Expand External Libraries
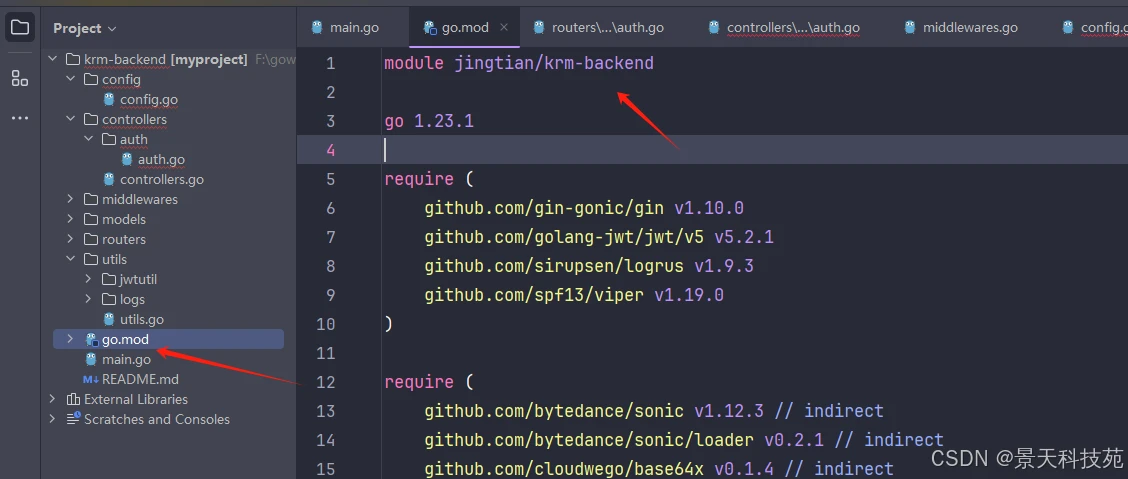 tap(52, 399)
